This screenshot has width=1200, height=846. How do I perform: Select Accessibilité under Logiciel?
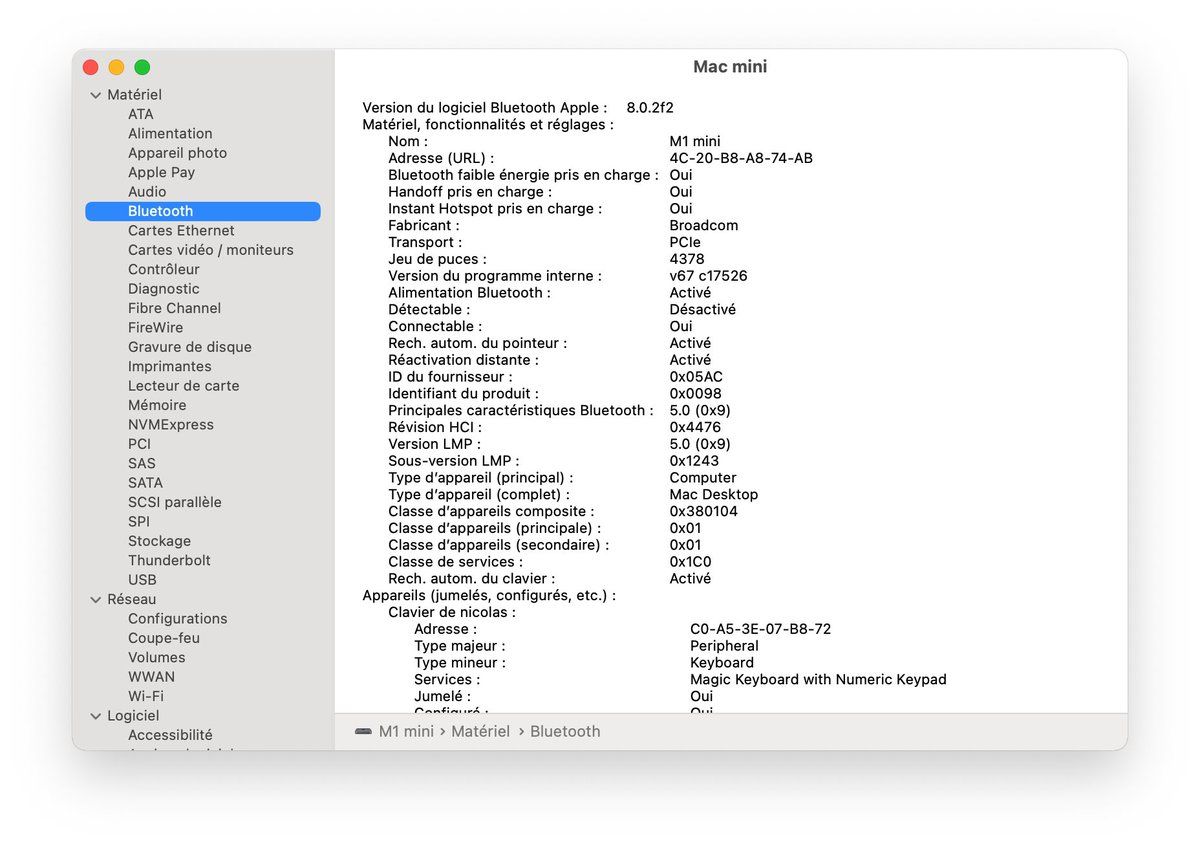[x=170, y=735]
